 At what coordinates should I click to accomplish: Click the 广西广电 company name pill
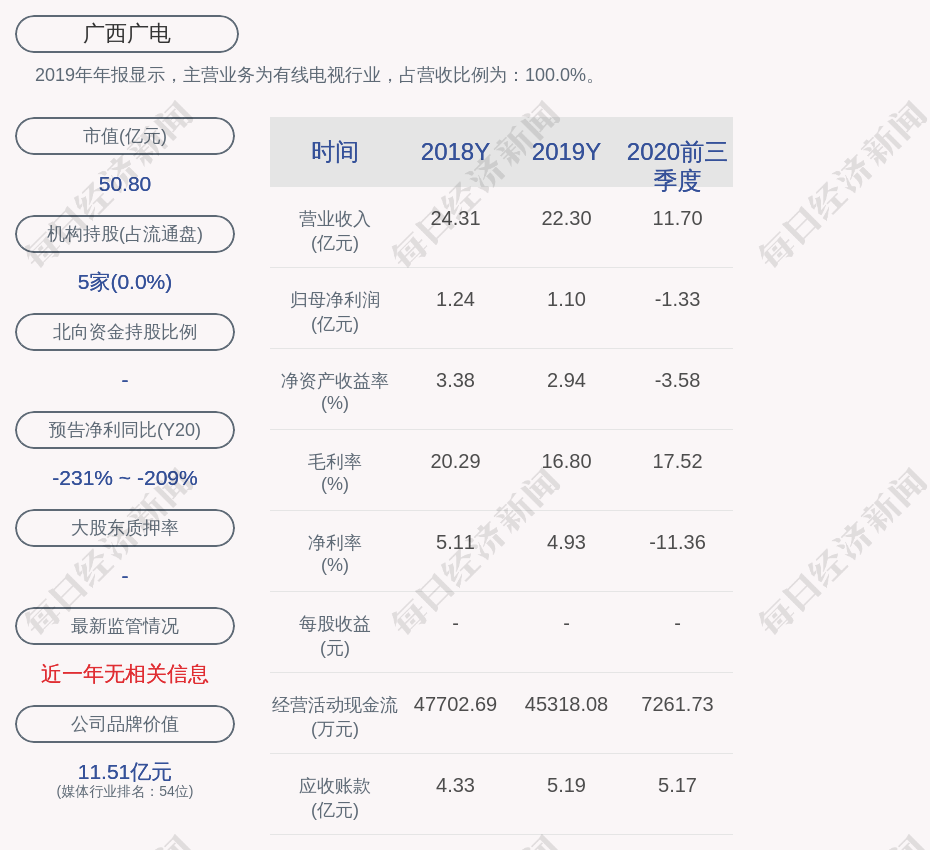pos(127,34)
